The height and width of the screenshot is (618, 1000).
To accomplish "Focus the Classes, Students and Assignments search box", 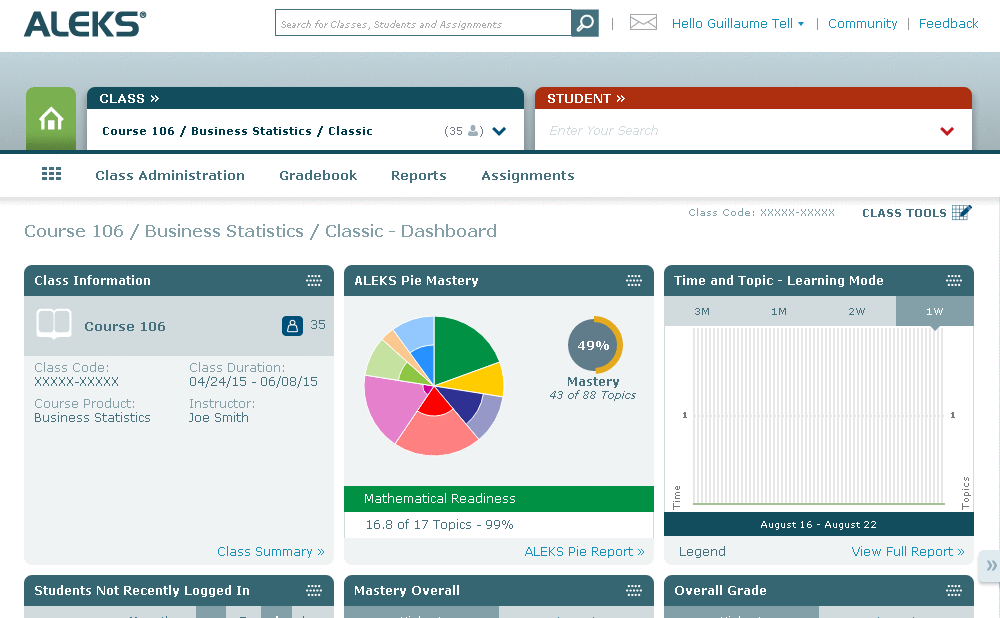I will (423, 24).
